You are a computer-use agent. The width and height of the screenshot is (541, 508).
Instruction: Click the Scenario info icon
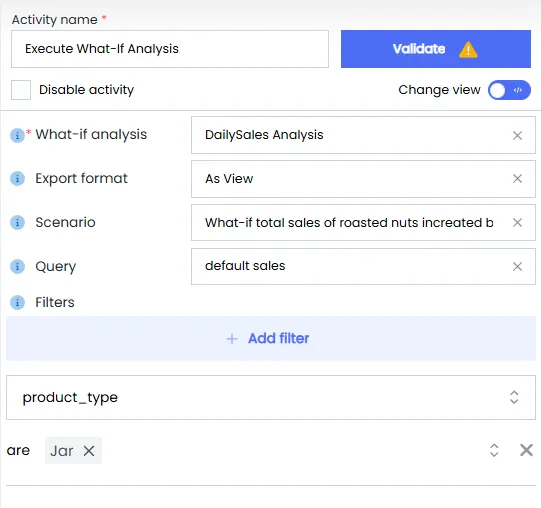(x=17, y=223)
